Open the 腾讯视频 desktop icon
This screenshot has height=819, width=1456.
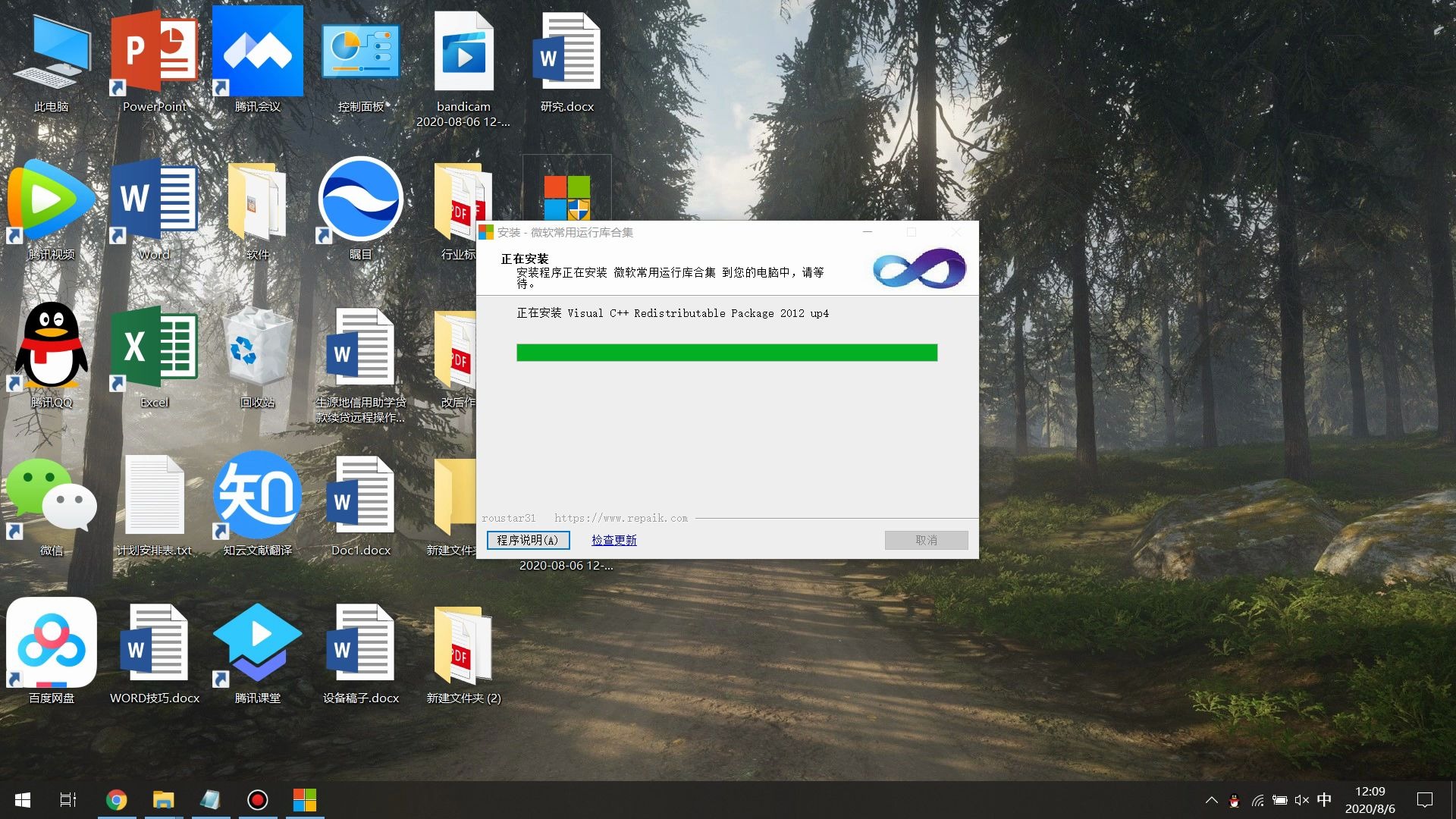pyautogui.click(x=52, y=200)
